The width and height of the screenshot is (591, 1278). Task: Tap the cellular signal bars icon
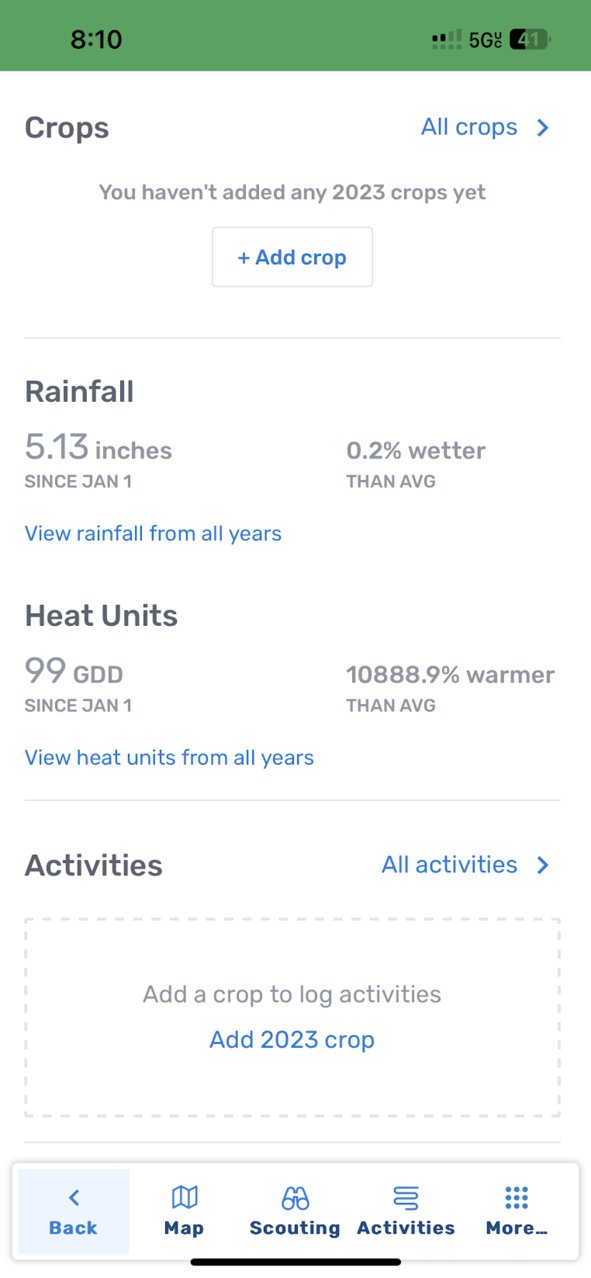click(x=447, y=40)
